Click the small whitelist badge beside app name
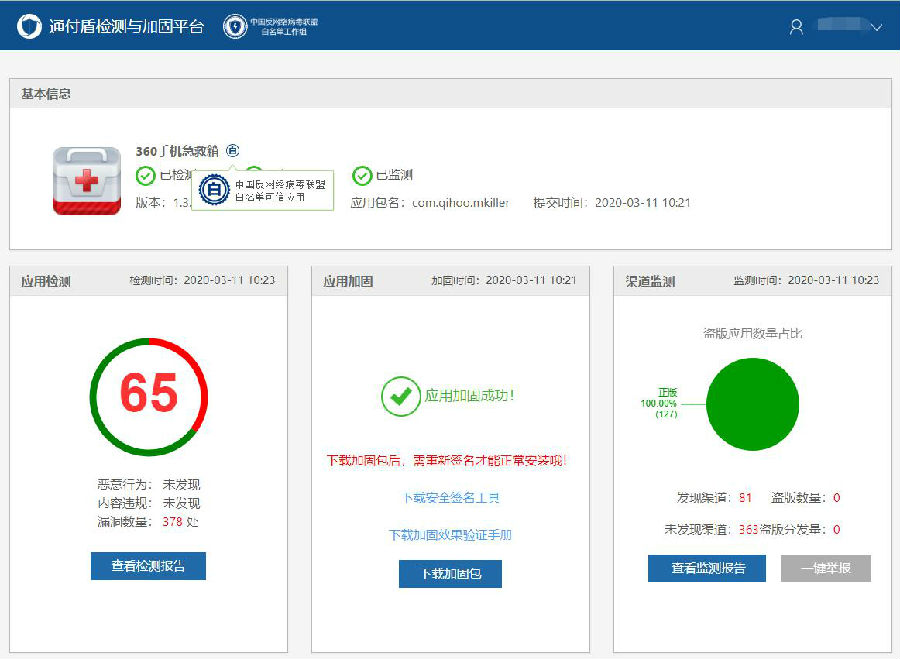The height and width of the screenshot is (659, 900). (x=232, y=151)
